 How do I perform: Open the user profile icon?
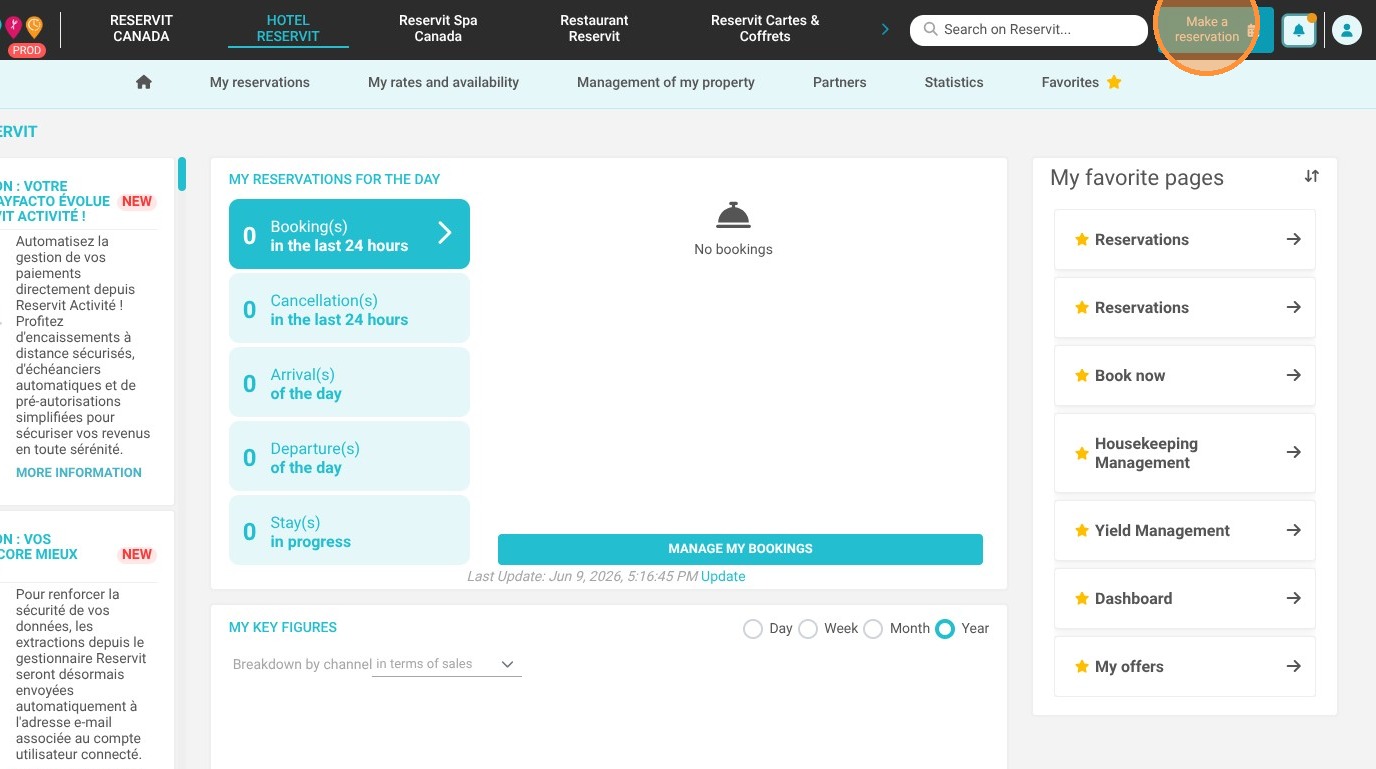1347,30
